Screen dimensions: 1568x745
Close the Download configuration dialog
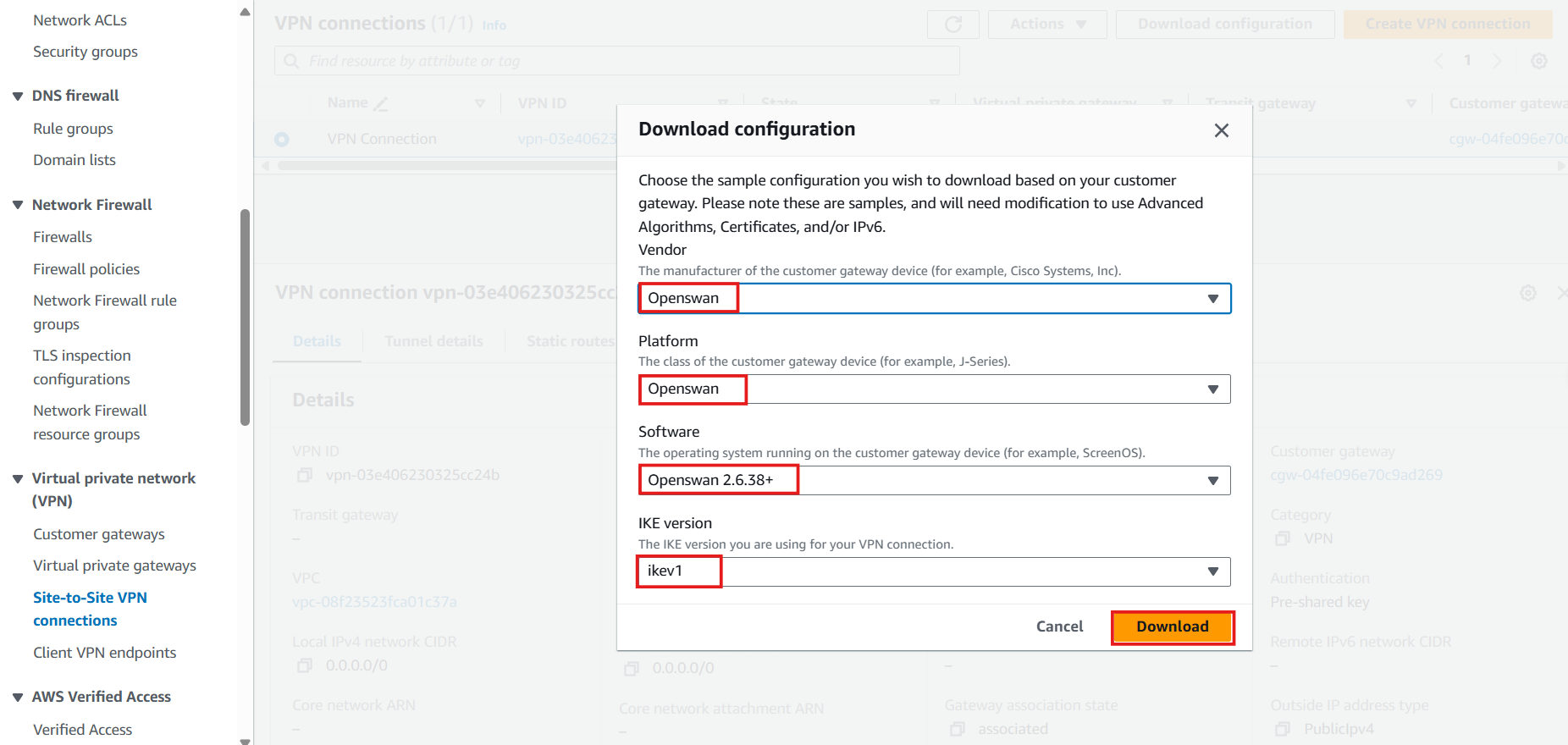click(x=1221, y=130)
